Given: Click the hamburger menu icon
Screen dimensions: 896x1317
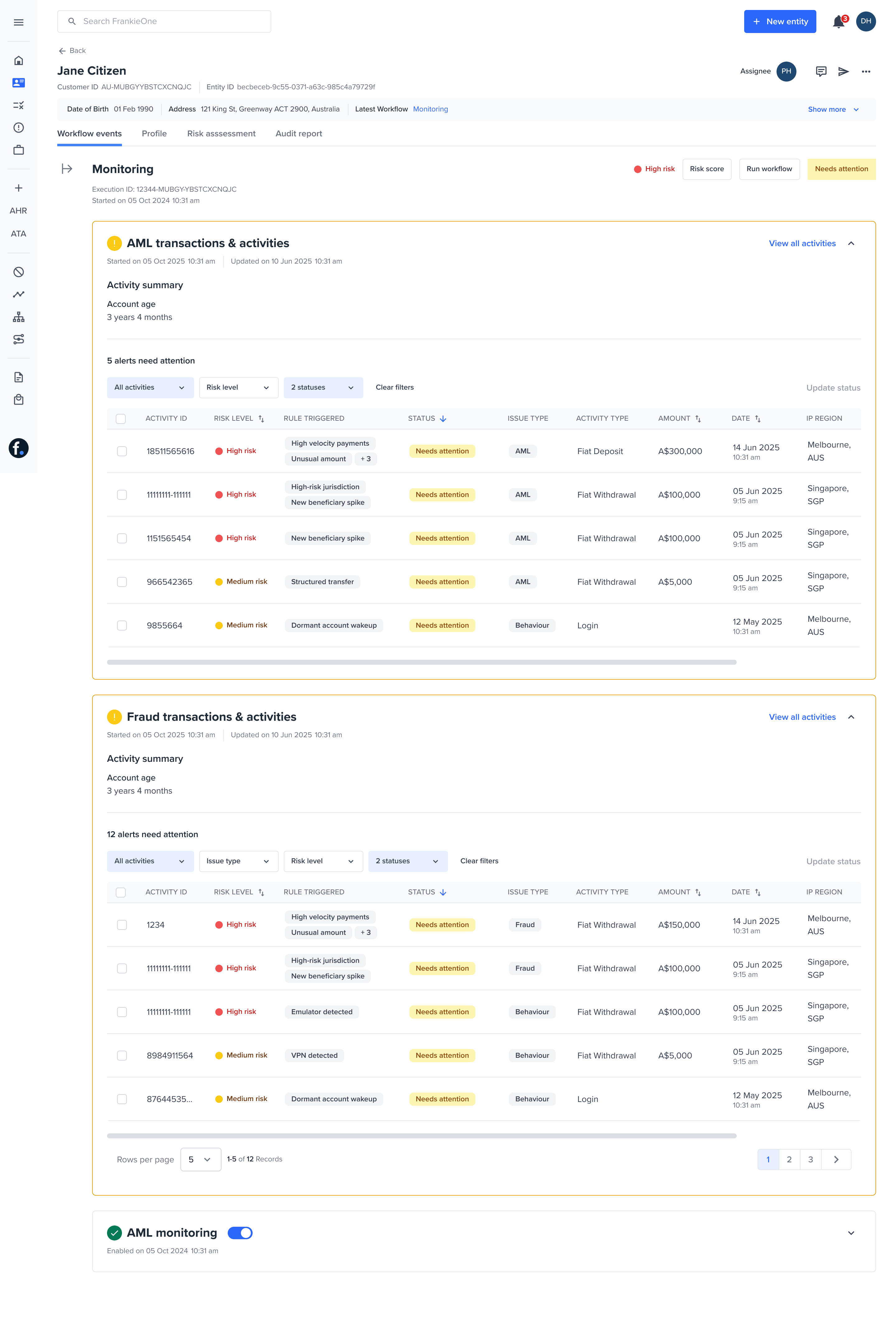Looking at the screenshot, I should [19, 23].
